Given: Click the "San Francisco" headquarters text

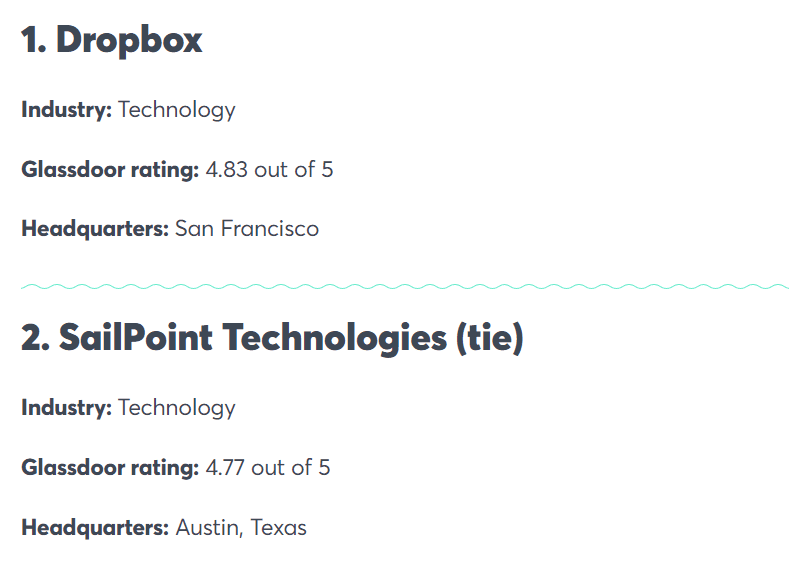Looking at the screenshot, I should click(247, 229).
